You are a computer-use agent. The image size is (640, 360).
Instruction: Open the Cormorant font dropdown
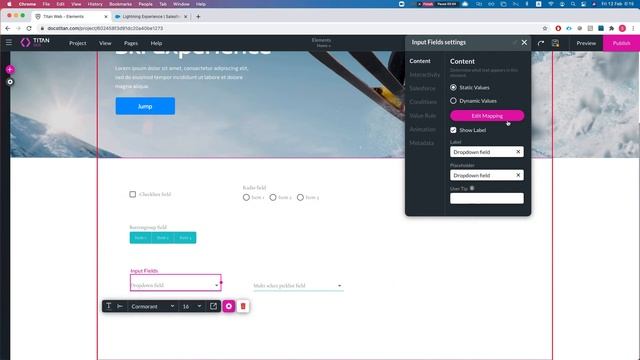pyautogui.click(x=153, y=306)
